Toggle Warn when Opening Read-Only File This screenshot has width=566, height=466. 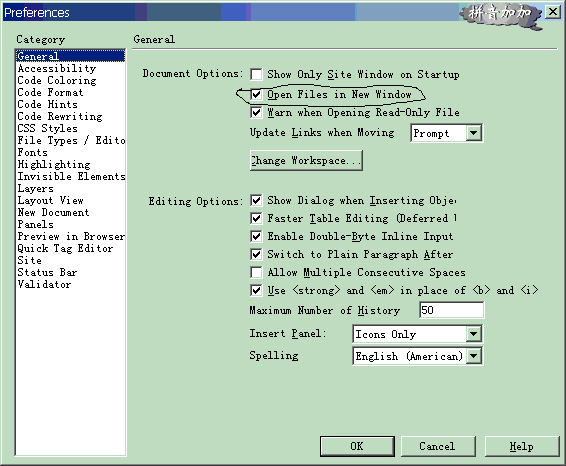256,112
